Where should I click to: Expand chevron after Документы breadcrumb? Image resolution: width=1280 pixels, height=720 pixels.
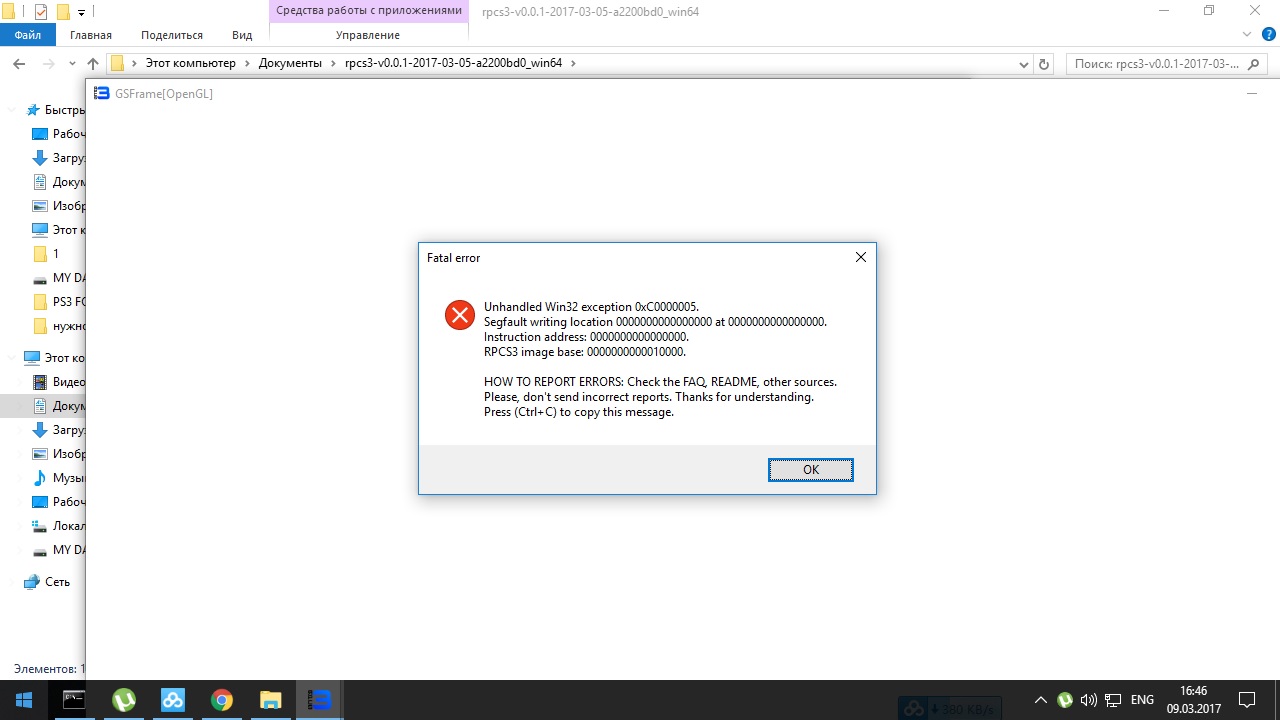(x=333, y=63)
